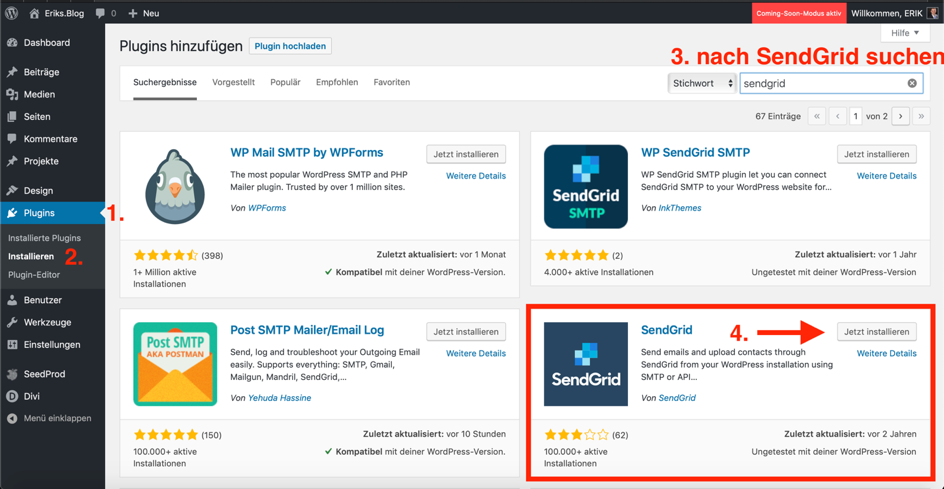Image resolution: width=944 pixels, height=489 pixels.
Task: Open Post SMTP Mailer/Email Log title
Action: point(307,330)
